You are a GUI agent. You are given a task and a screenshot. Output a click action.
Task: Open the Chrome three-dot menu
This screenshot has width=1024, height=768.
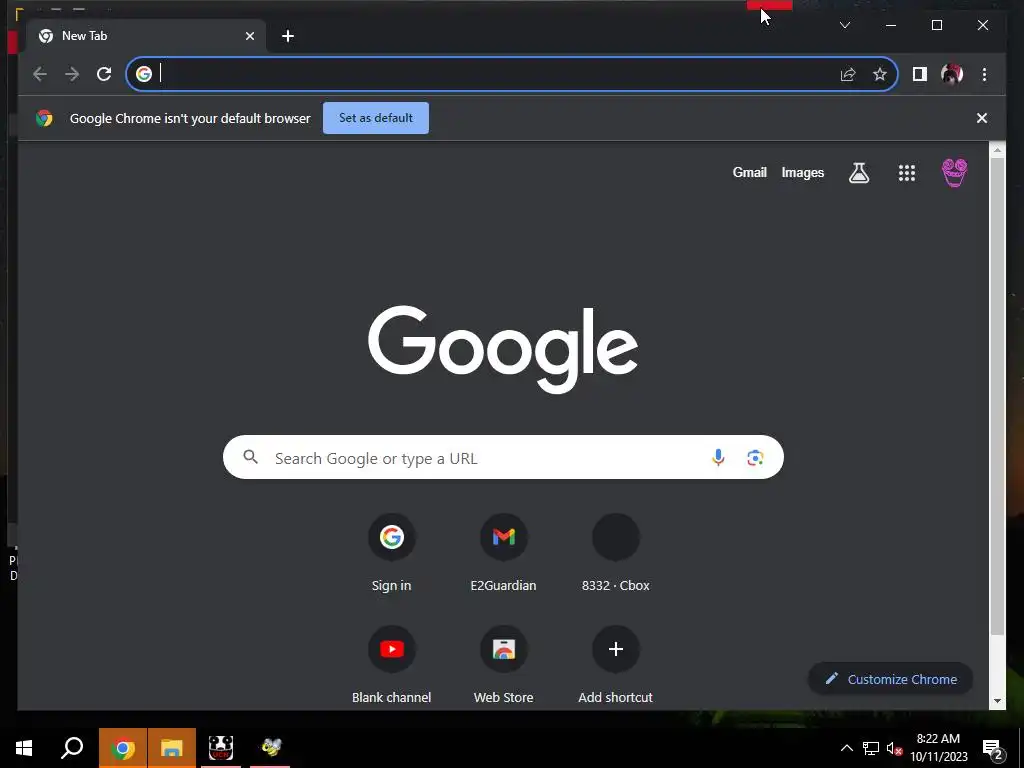pyautogui.click(x=984, y=74)
